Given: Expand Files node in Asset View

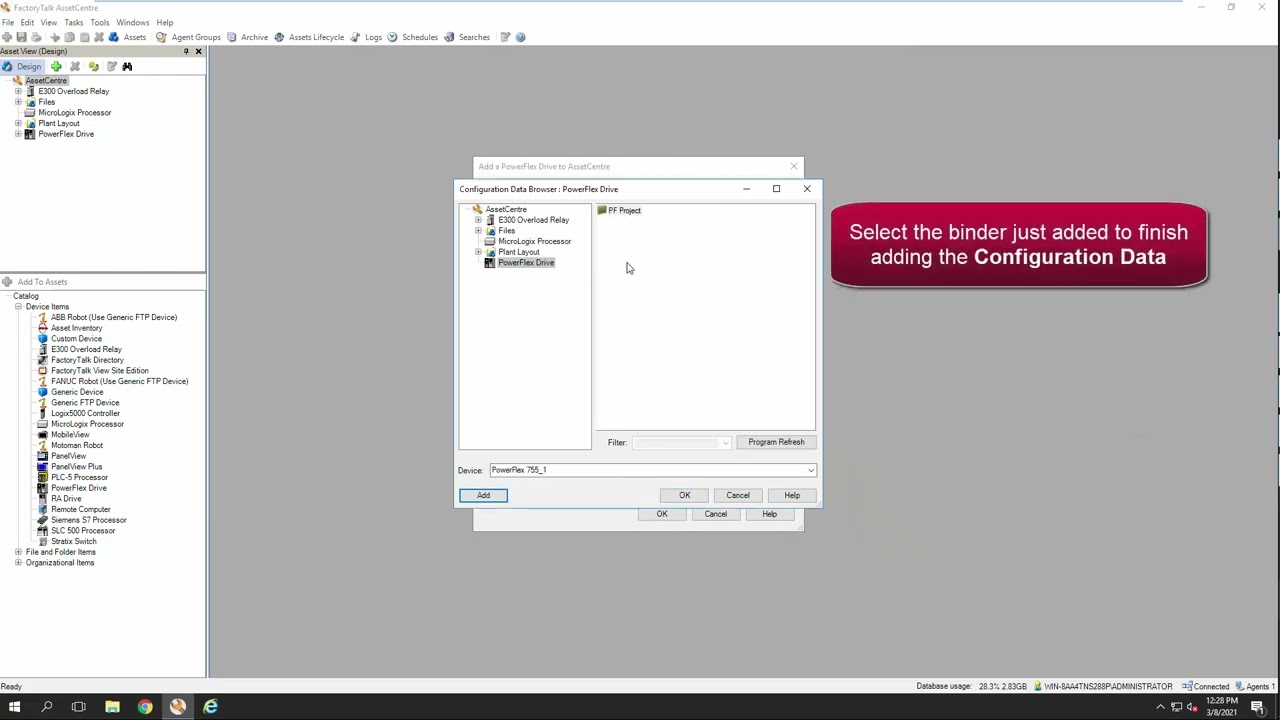Looking at the screenshot, I should click(x=18, y=102).
